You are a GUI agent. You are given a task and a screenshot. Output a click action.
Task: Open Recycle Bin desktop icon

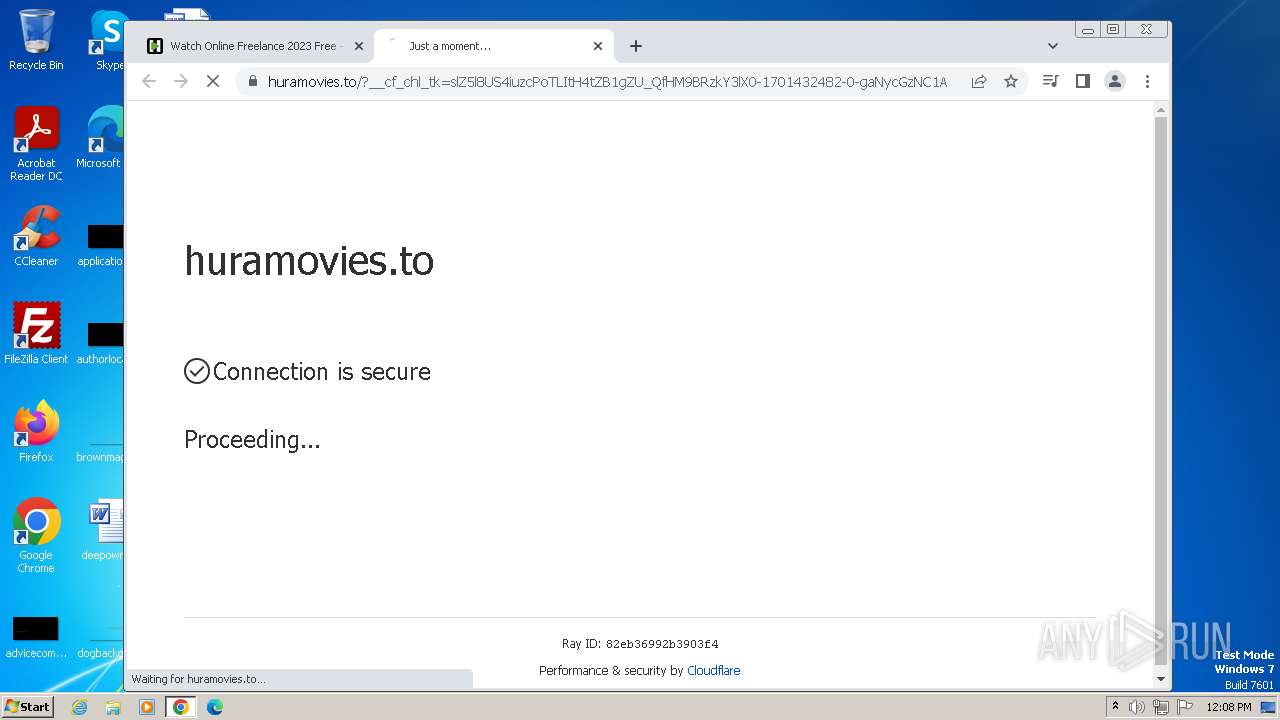coord(36,40)
